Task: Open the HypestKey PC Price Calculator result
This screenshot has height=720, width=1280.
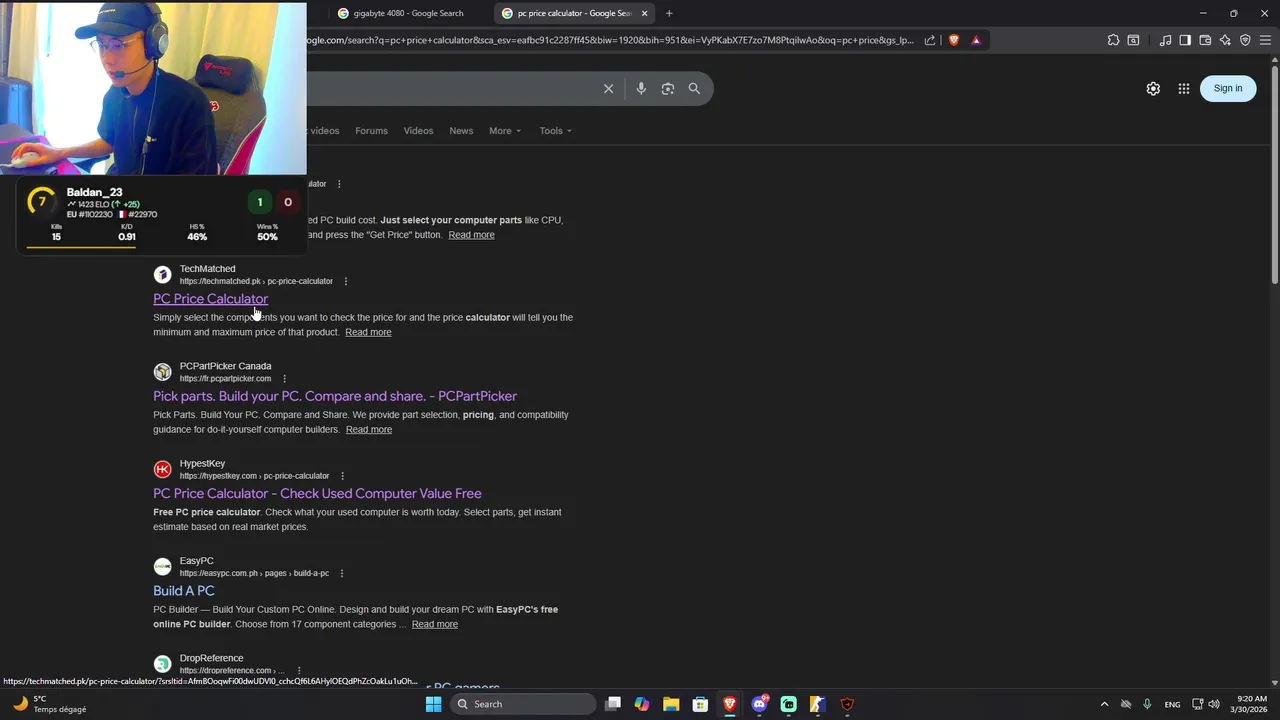Action: (317, 493)
